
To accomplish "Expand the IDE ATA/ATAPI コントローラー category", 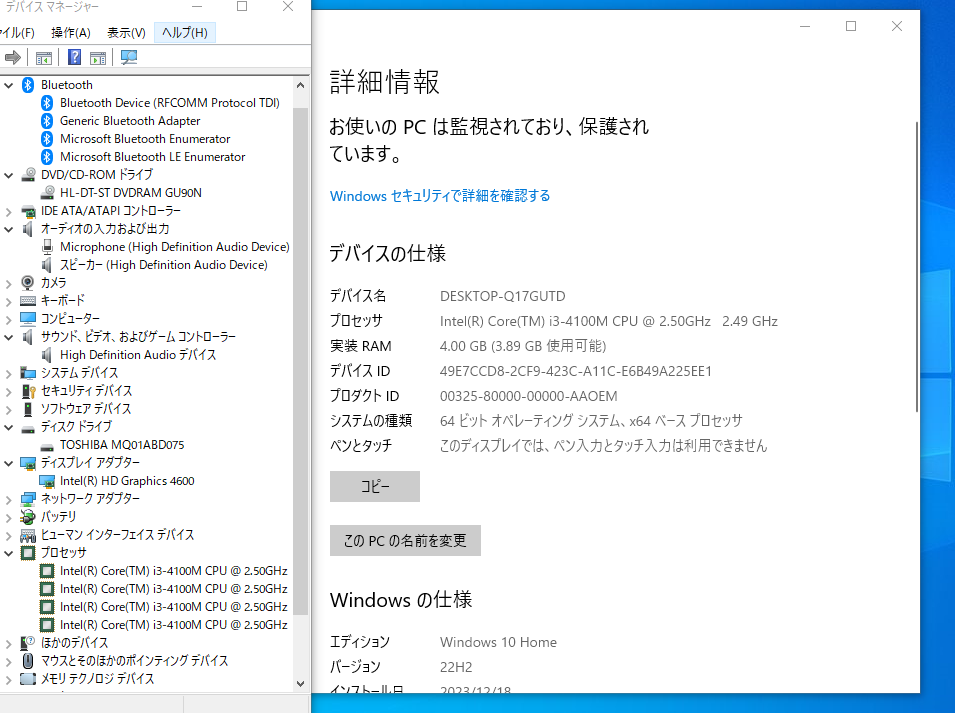I will point(9,212).
